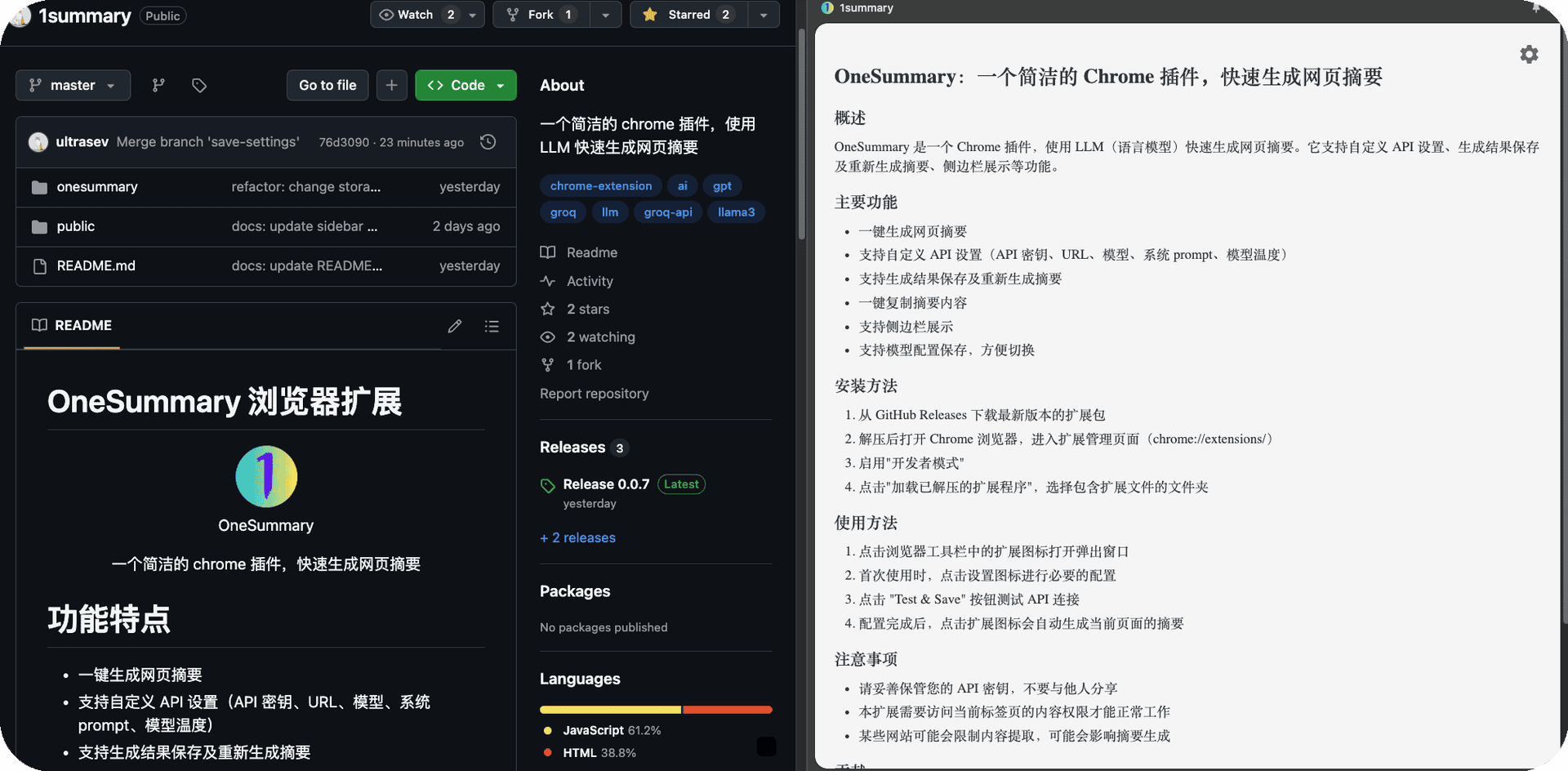Click the llm topic tag
Screen dimensions: 1568x771
[610, 212]
